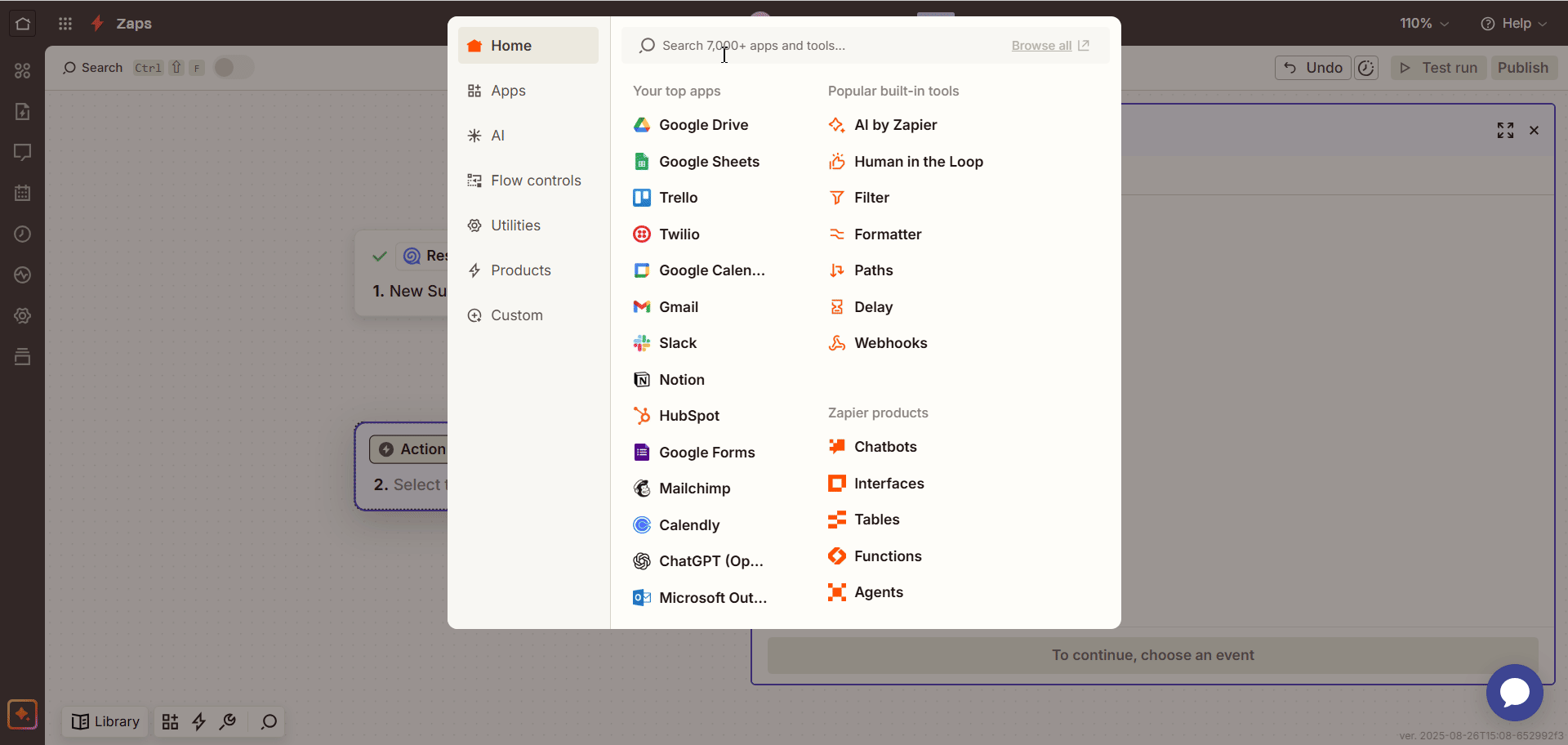1568x745 pixels.
Task: Switch to the AI category
Action: (x=528, y=136)
